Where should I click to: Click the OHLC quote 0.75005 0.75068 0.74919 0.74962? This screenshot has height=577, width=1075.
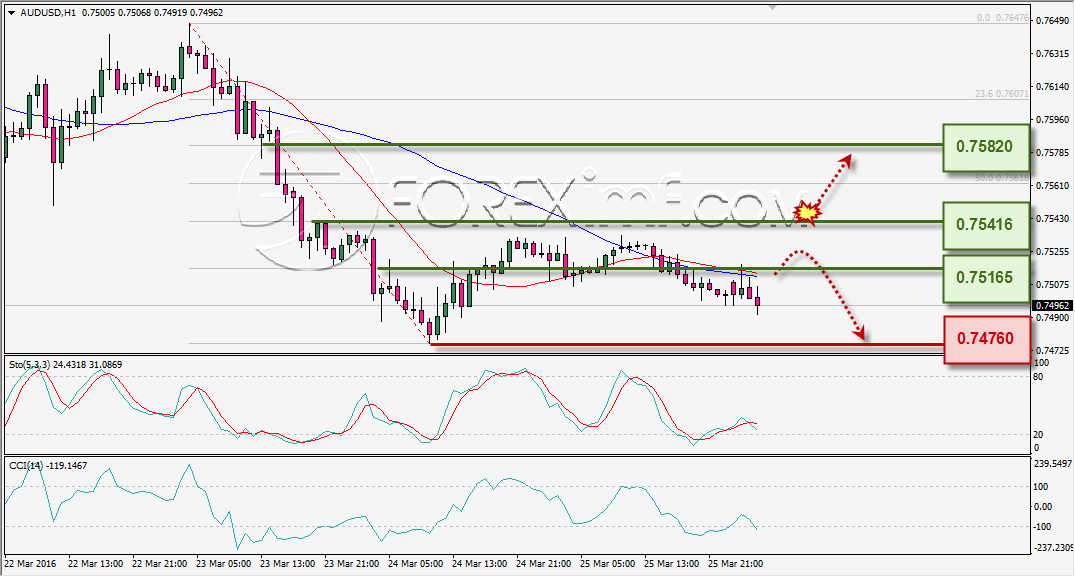152,12
